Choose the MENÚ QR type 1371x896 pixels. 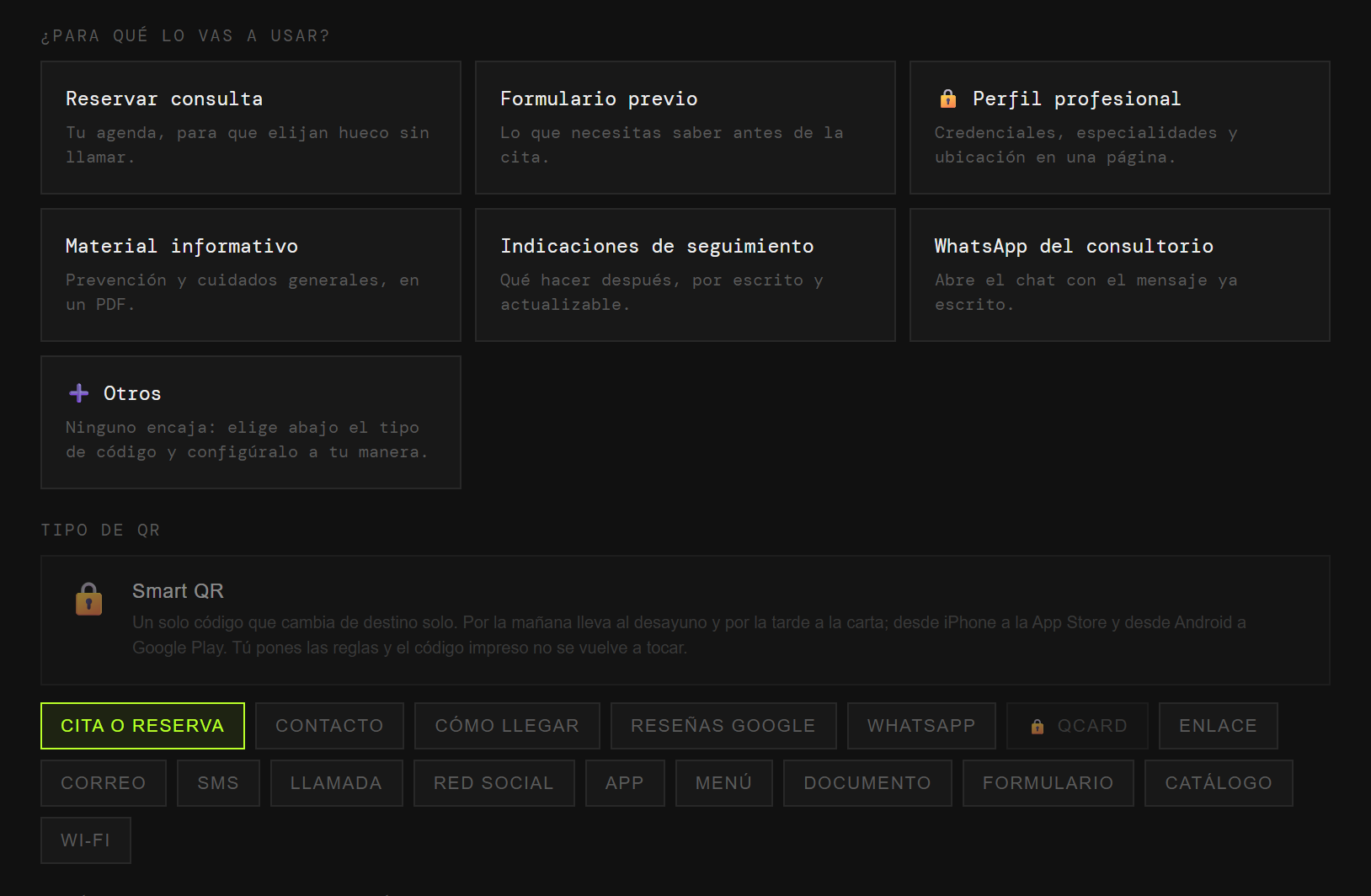(723, 783)
